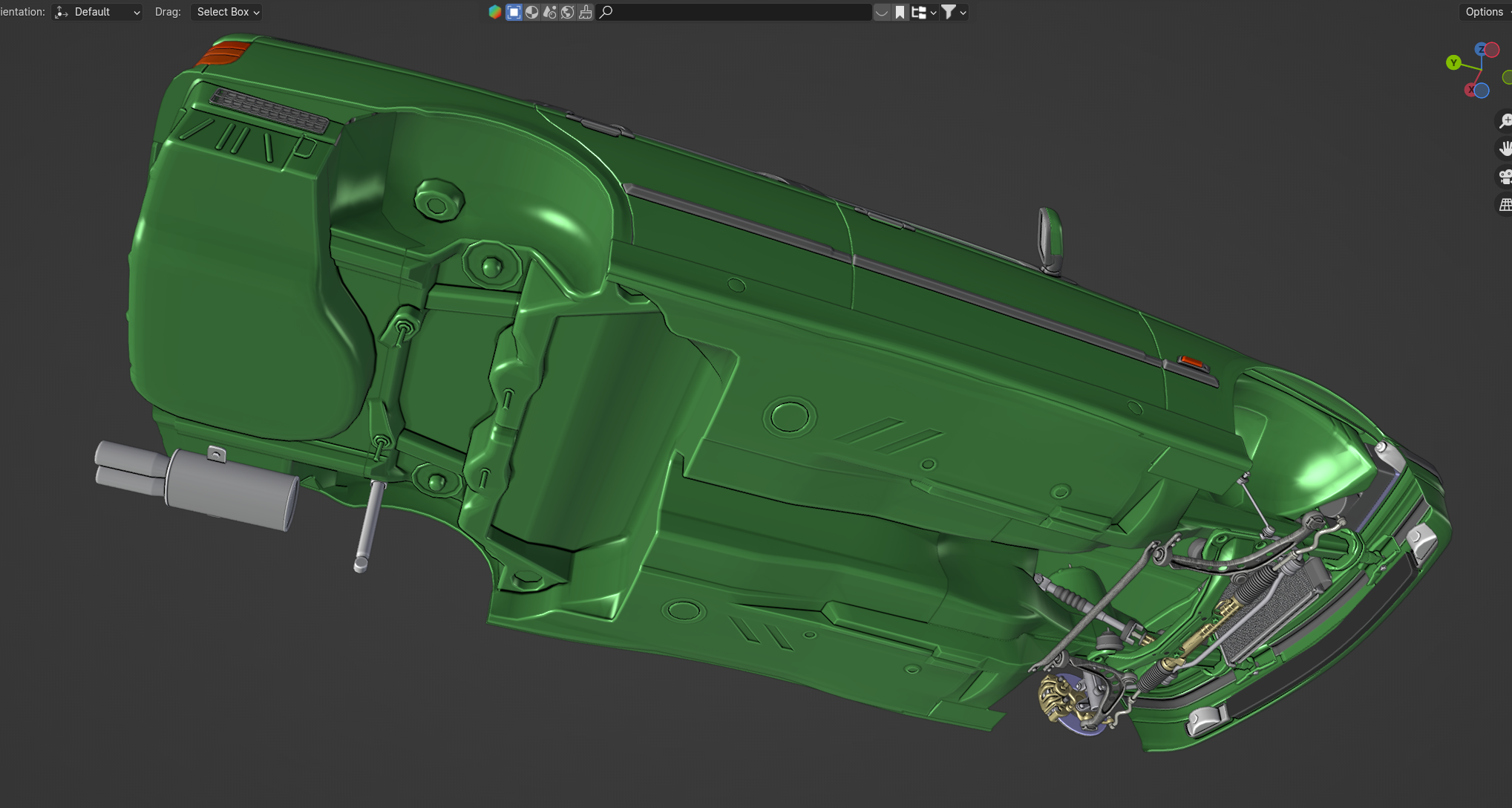This screenshot has height=808, width=1512.
Task: Click the blue circle next to X on the gizmo
Action: click(x=1482, y=91)
